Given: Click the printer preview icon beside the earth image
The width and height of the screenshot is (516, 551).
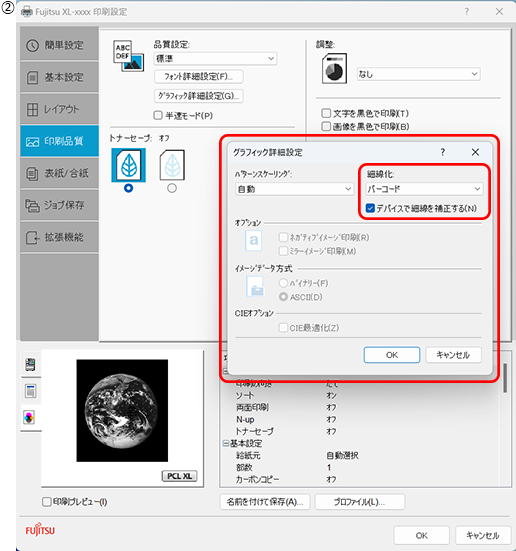Looking at the screenshot, I should [x=30, y=364].
